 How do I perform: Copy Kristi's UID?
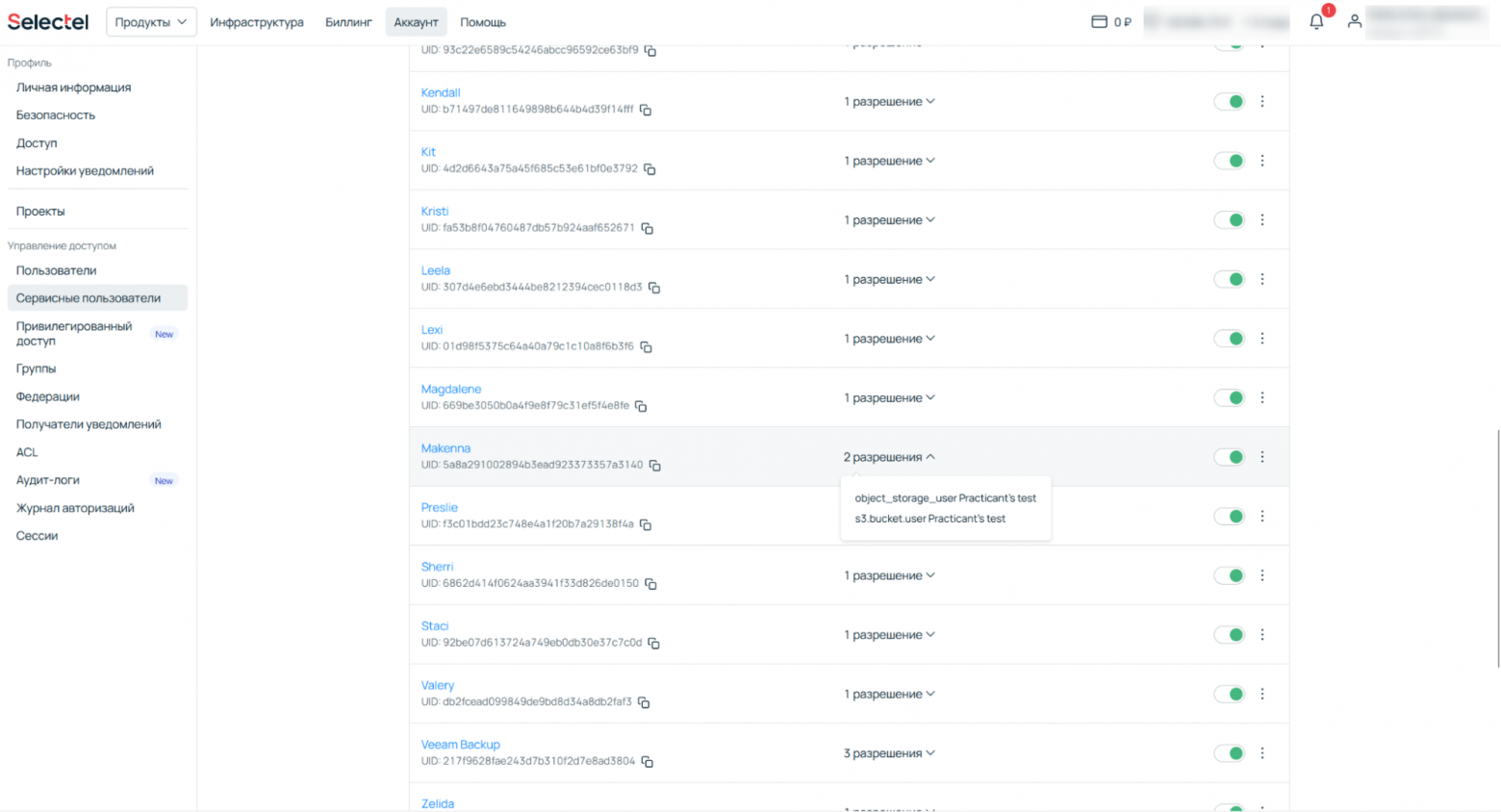[648, 229]
